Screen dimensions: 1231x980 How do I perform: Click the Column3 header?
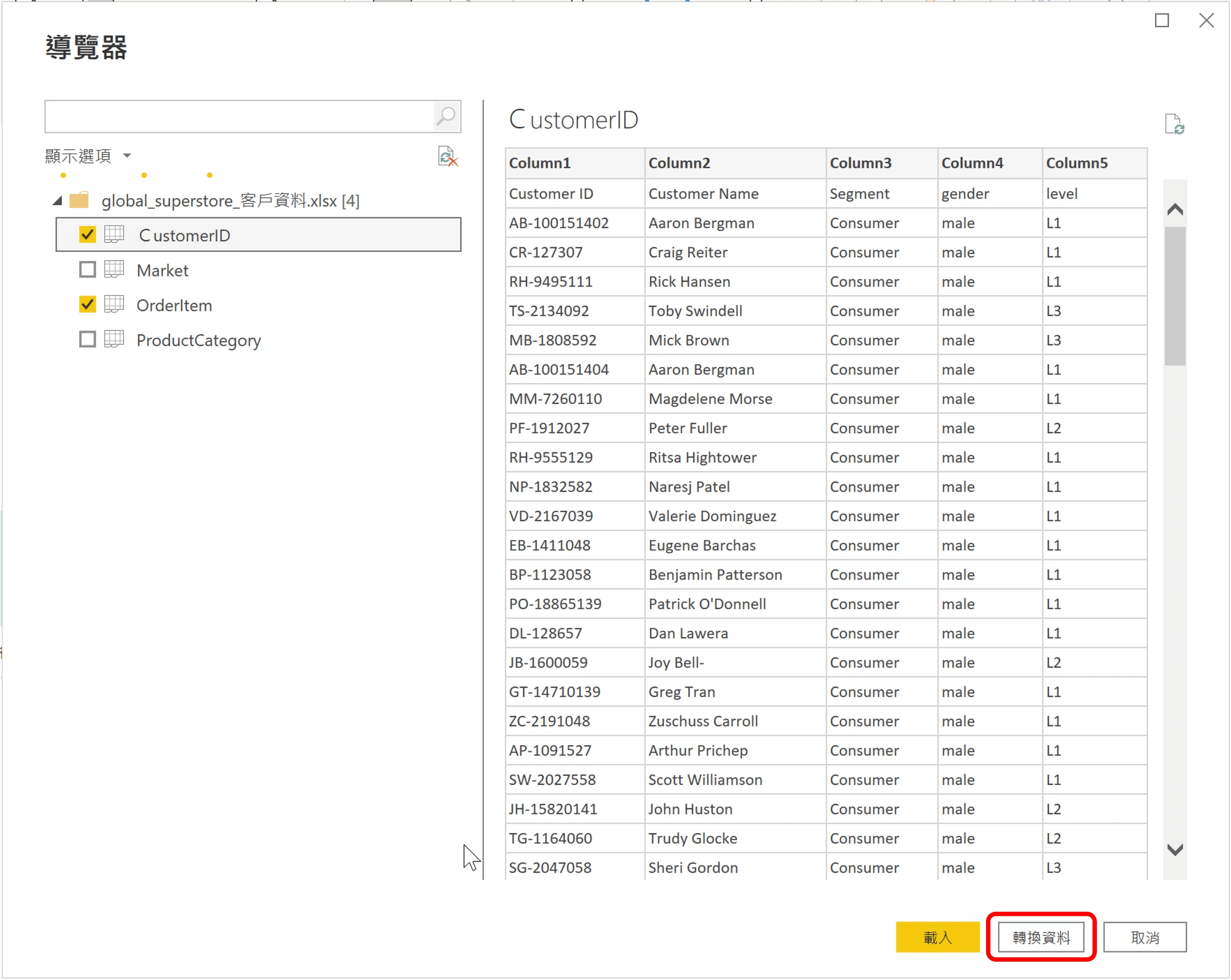tap(860, 163)
